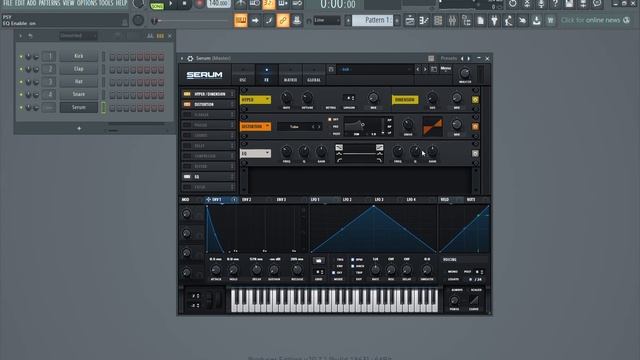Open the FL Studio mixer window
Screen dimensions: 640x360
click(x=452, y=20)
